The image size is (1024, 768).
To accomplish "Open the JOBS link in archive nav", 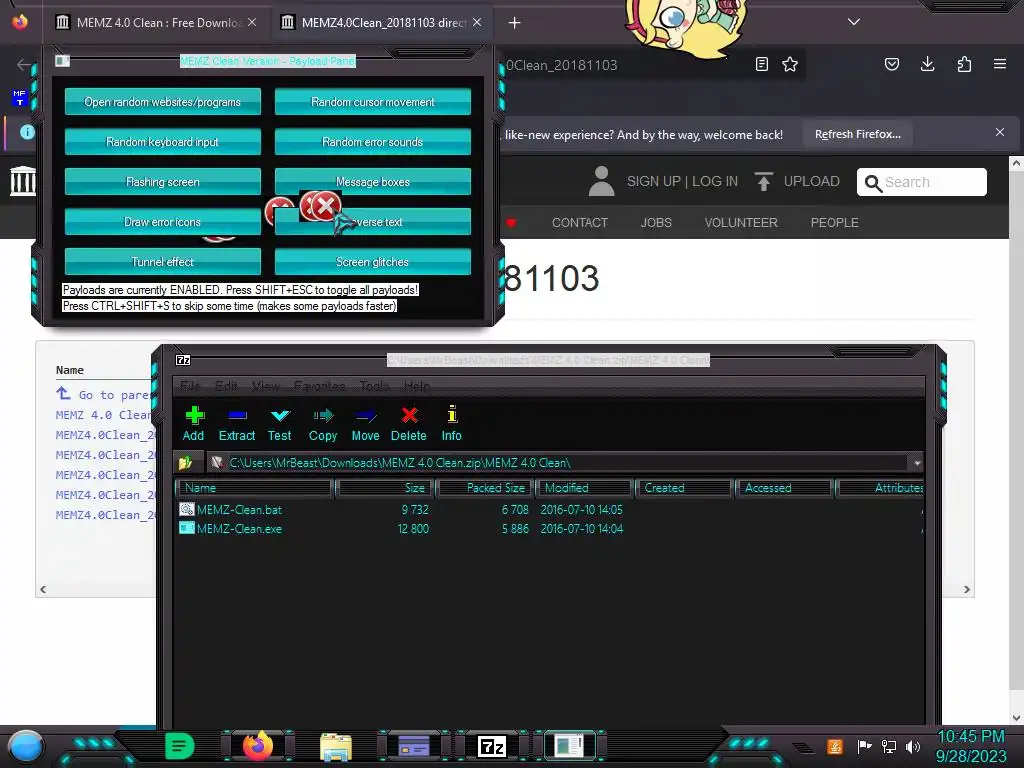I will tap(656, 223).
